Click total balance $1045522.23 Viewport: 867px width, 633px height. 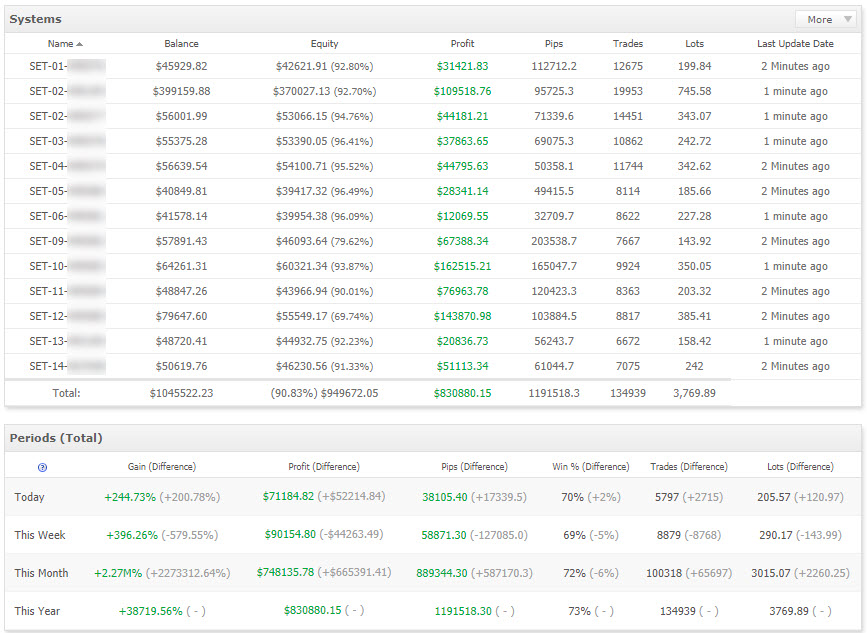pos(181,393)
